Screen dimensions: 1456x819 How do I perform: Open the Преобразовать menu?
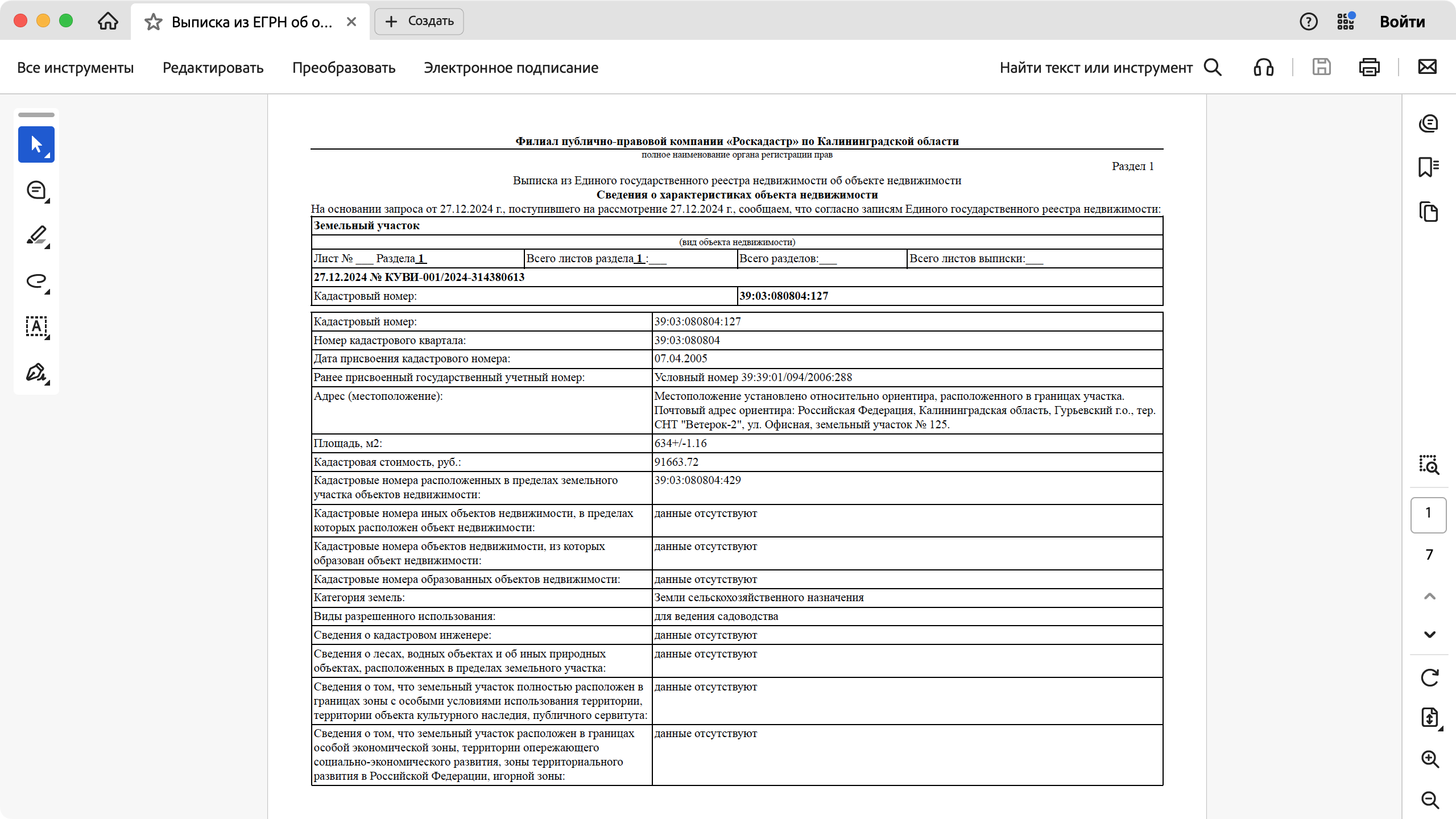click(344, 68)
